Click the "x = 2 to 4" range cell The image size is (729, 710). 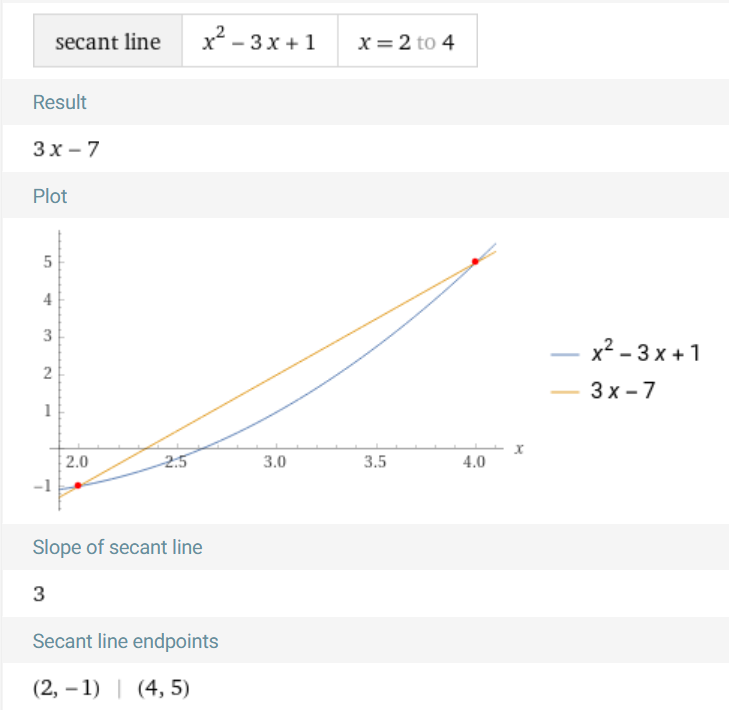click(x=407, y=43)
